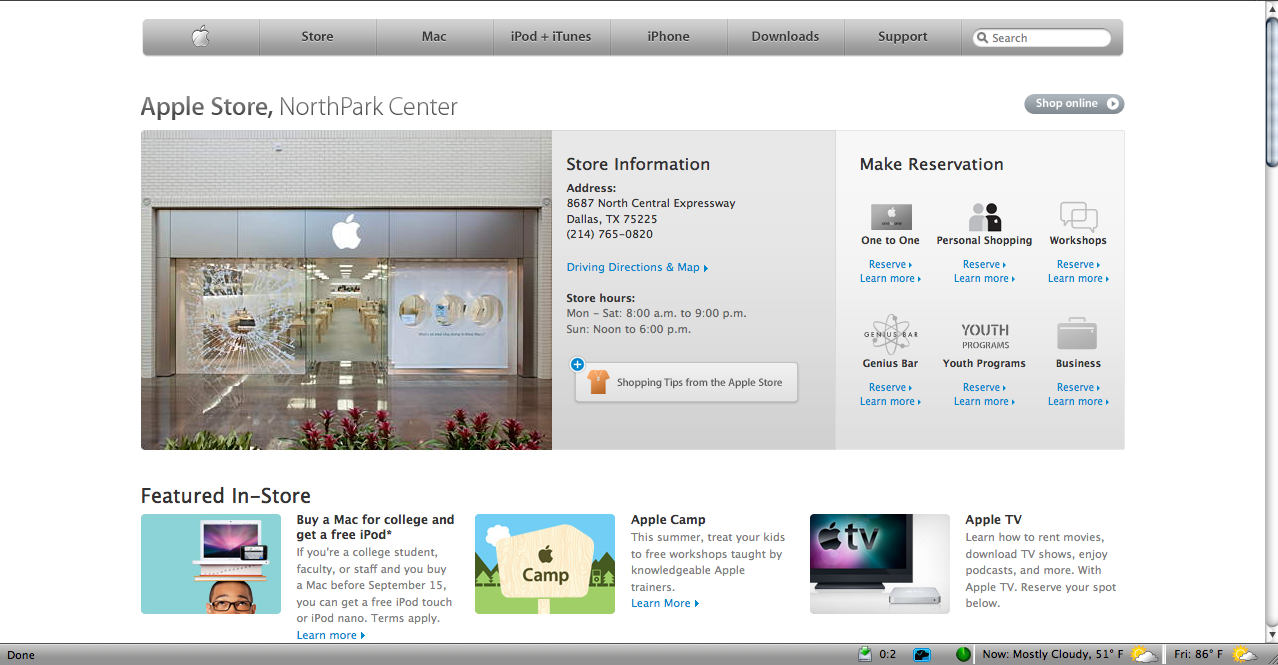Click the blue dog icon in status bar
Viewport: 1278px width, 665px height.
pyautogui.click(x=922, y=655)
